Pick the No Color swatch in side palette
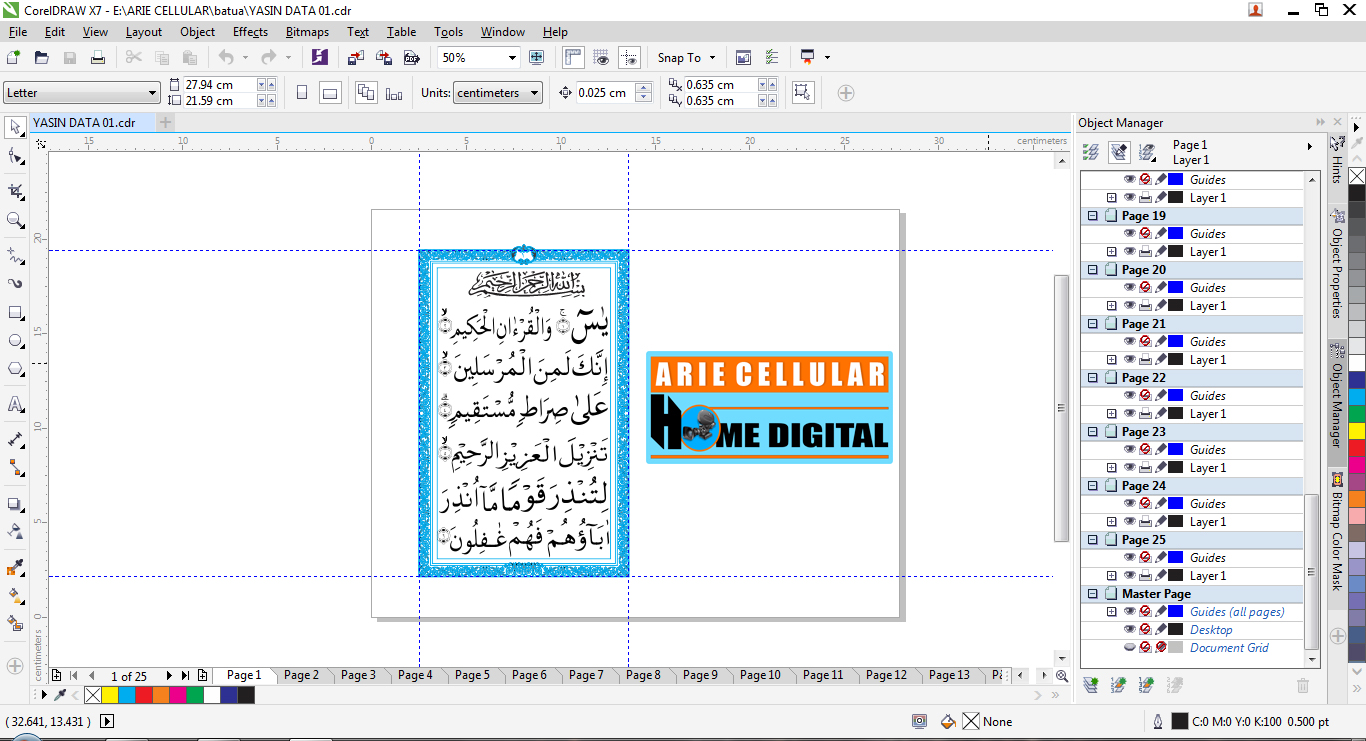Viewport: 1366px width, 741px height. click(x=1356, y=176)
